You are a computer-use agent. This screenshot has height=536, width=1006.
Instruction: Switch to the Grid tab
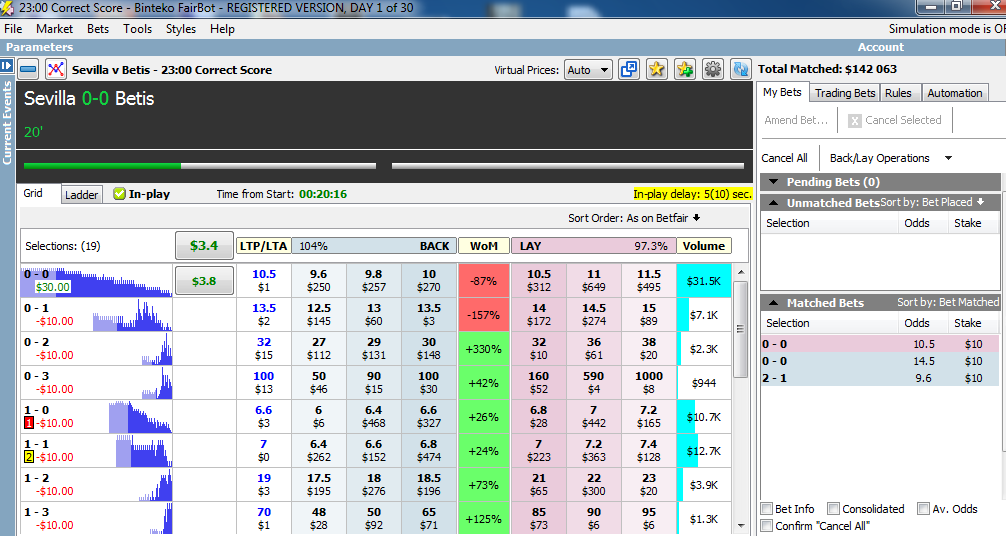pos(33,193)
